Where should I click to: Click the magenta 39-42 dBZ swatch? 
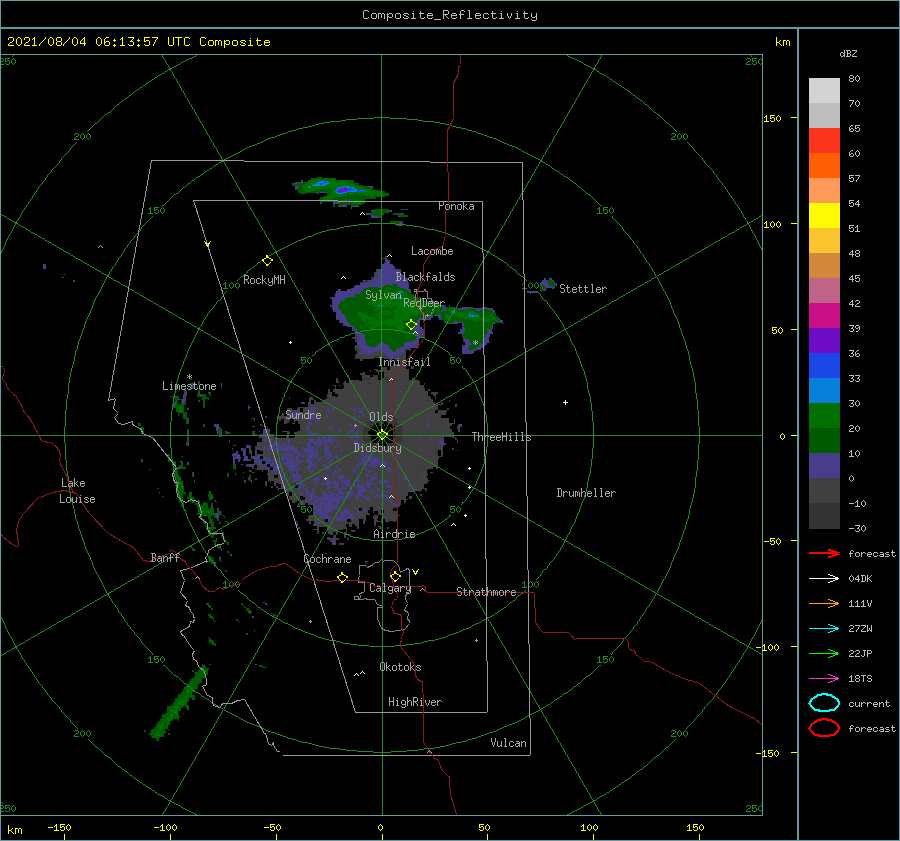tap(824, 316)
